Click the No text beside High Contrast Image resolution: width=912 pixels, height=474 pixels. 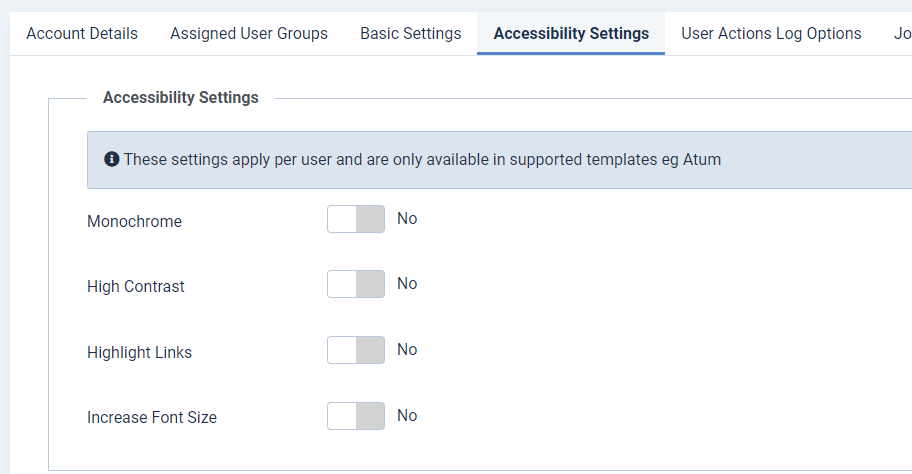[407, 284]
